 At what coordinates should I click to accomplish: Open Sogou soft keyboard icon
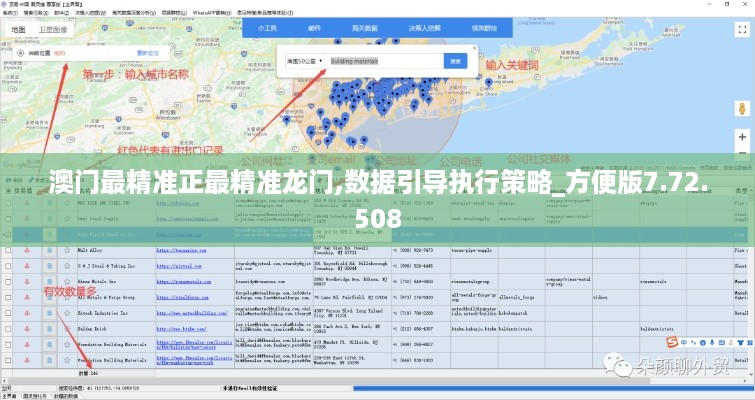coord(721,342)
